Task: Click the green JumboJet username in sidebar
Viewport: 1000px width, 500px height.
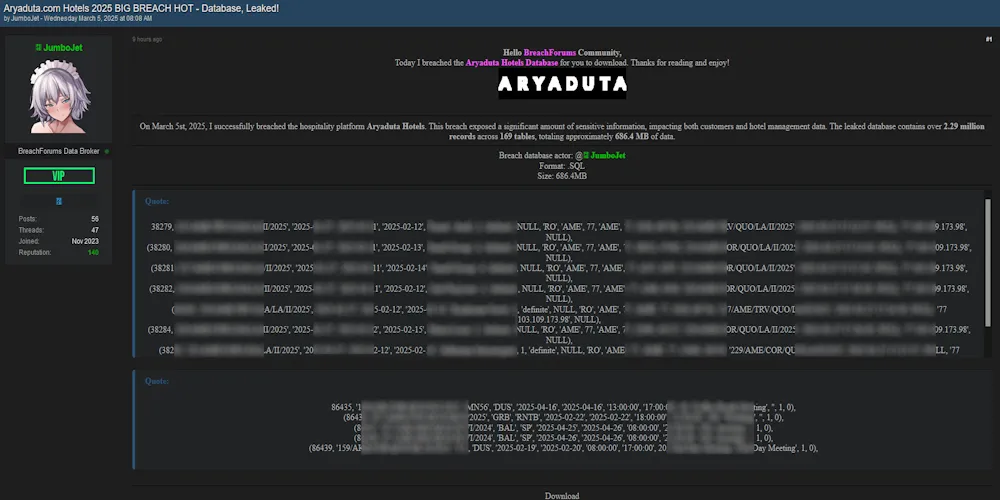Action: click(x=62, y=48)
